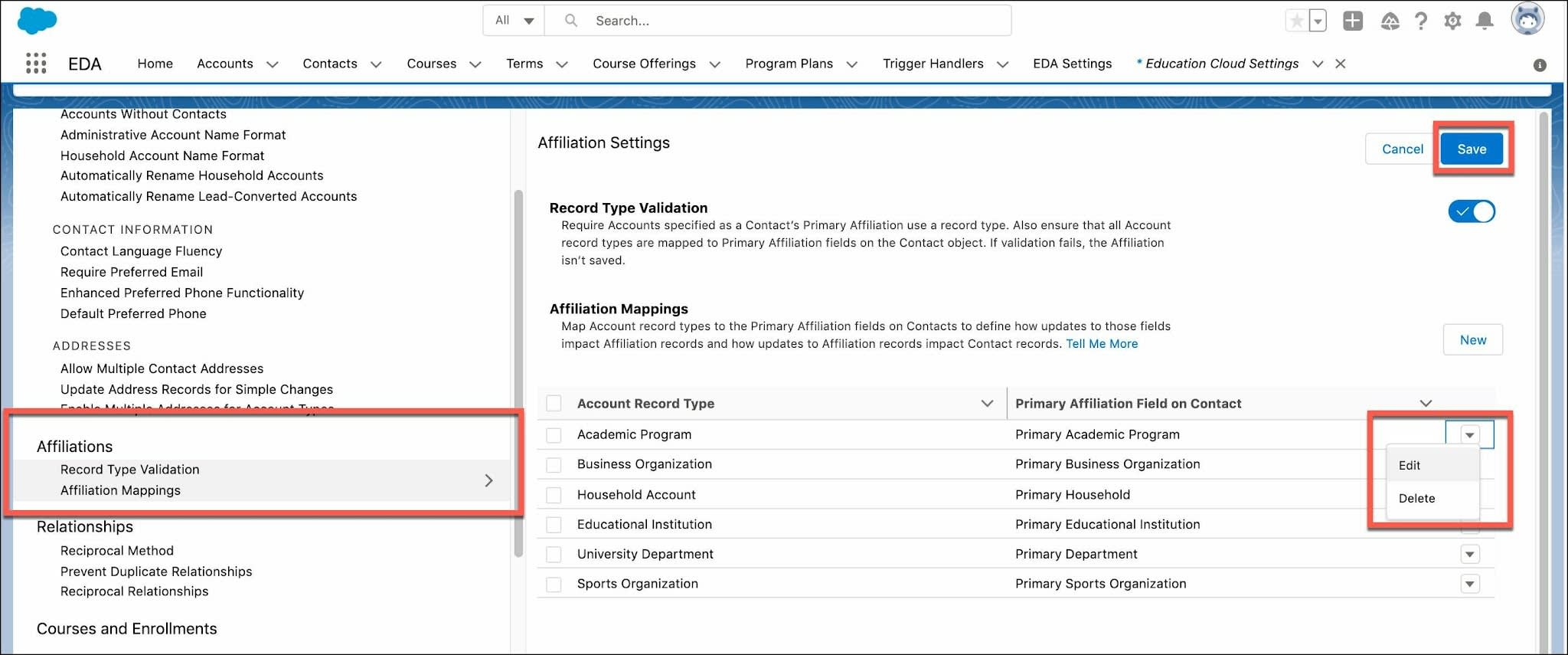
Task: Select all rows with header checkbox
Action: click(554, 403)
